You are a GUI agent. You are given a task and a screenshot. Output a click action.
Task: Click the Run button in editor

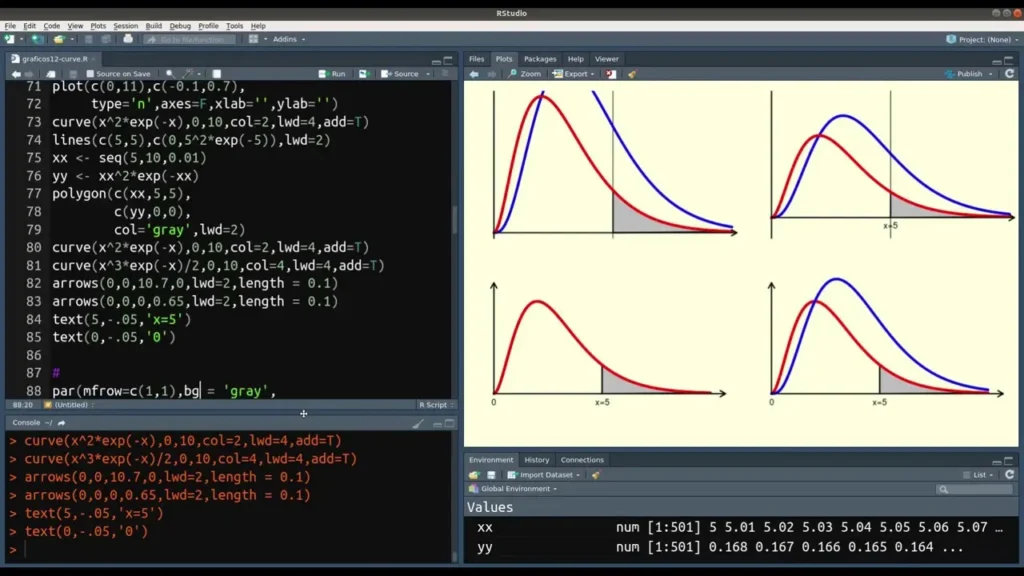tap(333, 74)
